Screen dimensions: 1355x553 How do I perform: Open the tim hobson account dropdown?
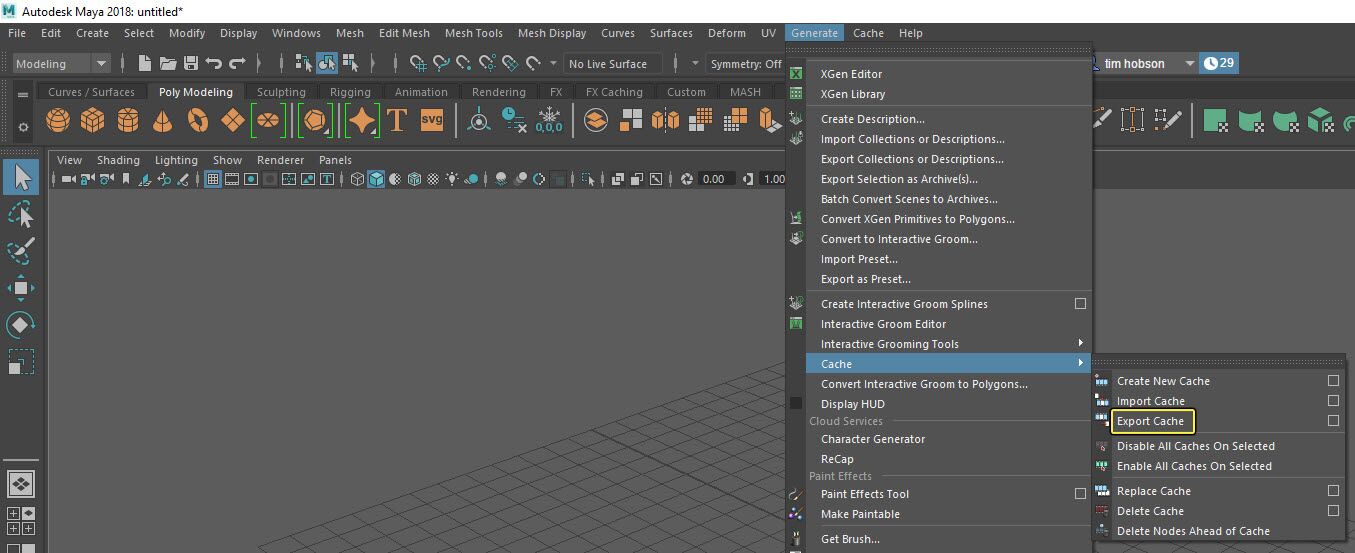(1189, 64)
